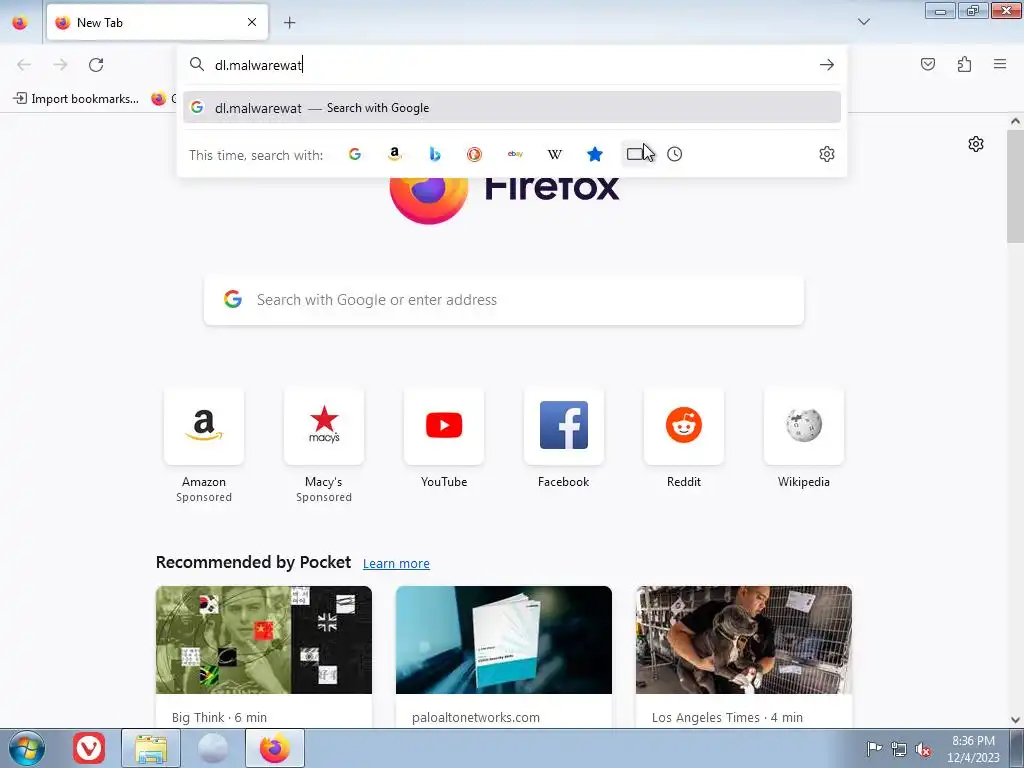Select dl.malwarewat Search with Google suggestion
Screen dimensions: 1024x768
pyautogui.click(x=512, y=108)
